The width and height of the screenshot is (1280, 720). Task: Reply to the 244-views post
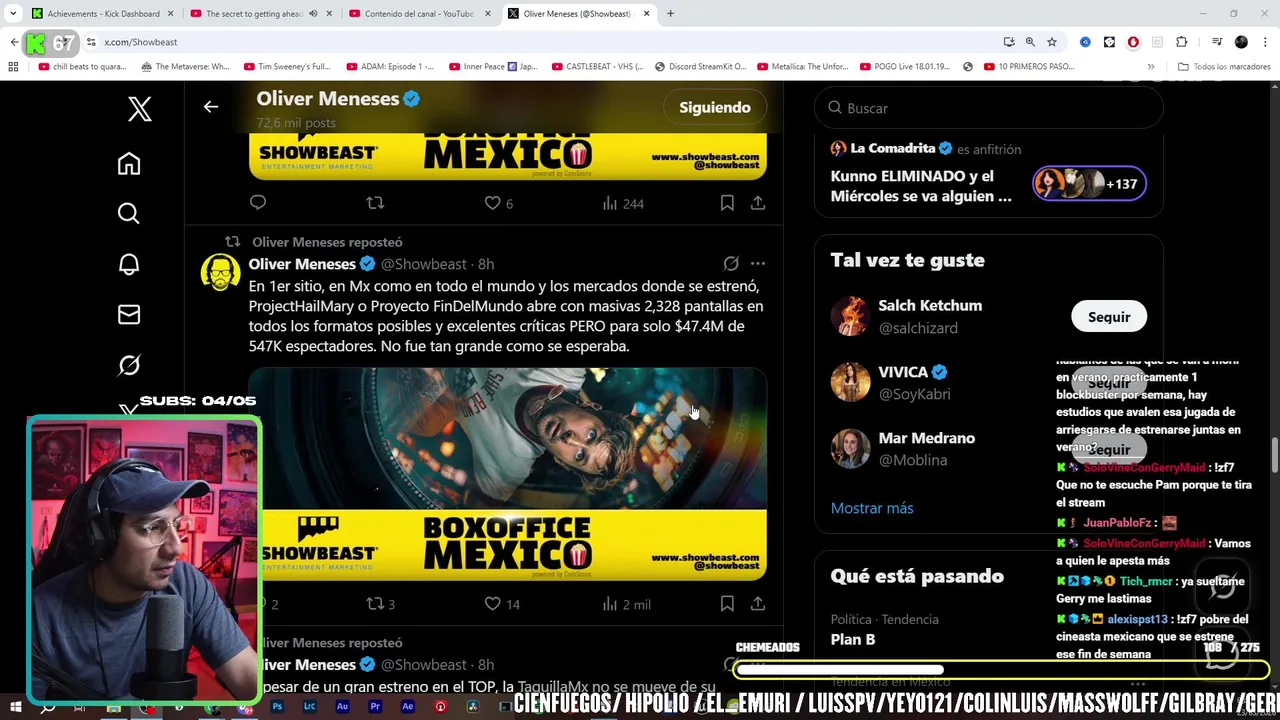[x=258, y=203]
